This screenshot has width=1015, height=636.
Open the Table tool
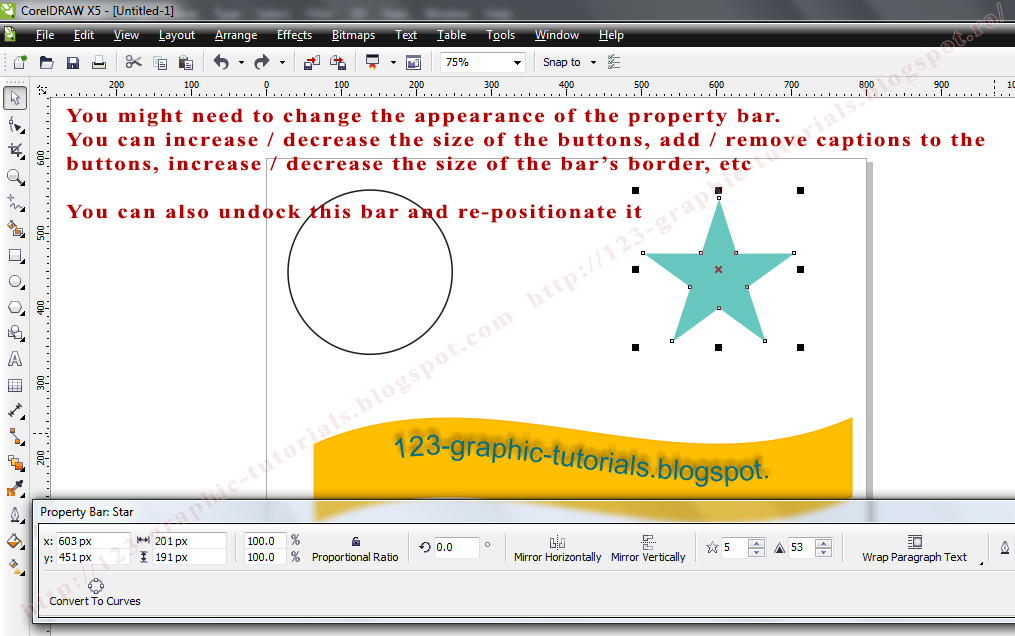point(14,384)
